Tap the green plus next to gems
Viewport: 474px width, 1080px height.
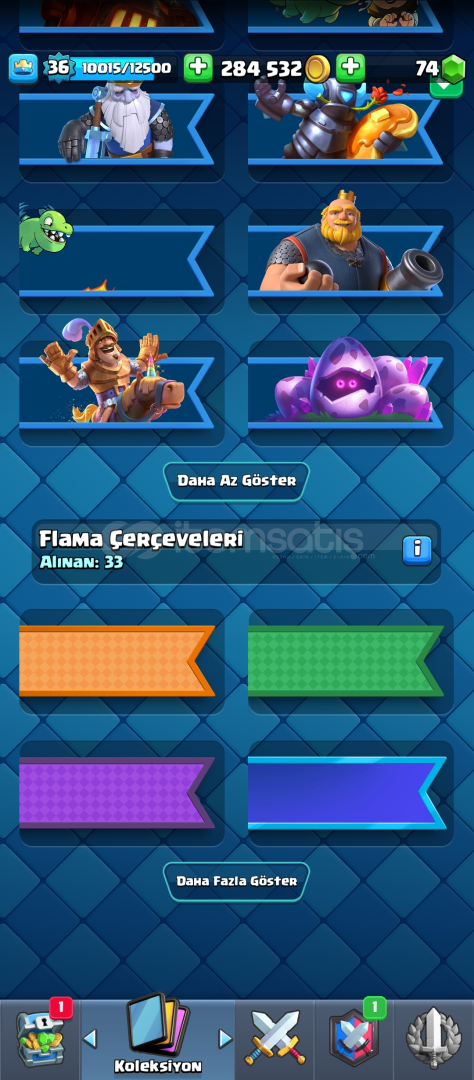pyautogui.click(x=350, y=68)
